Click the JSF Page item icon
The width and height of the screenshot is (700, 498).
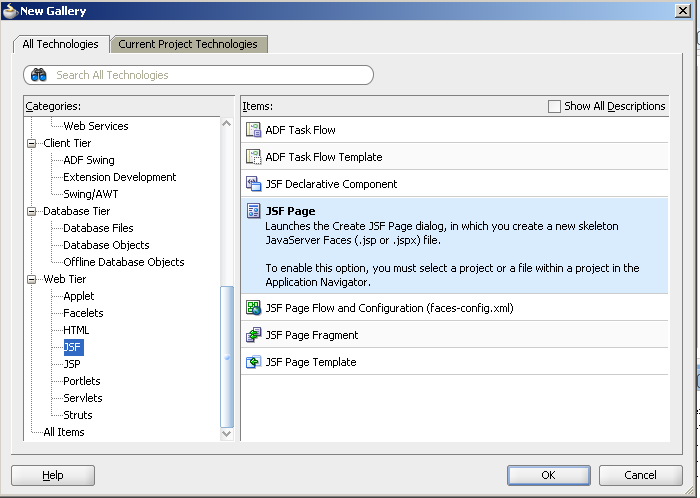[x=254, y=211]
